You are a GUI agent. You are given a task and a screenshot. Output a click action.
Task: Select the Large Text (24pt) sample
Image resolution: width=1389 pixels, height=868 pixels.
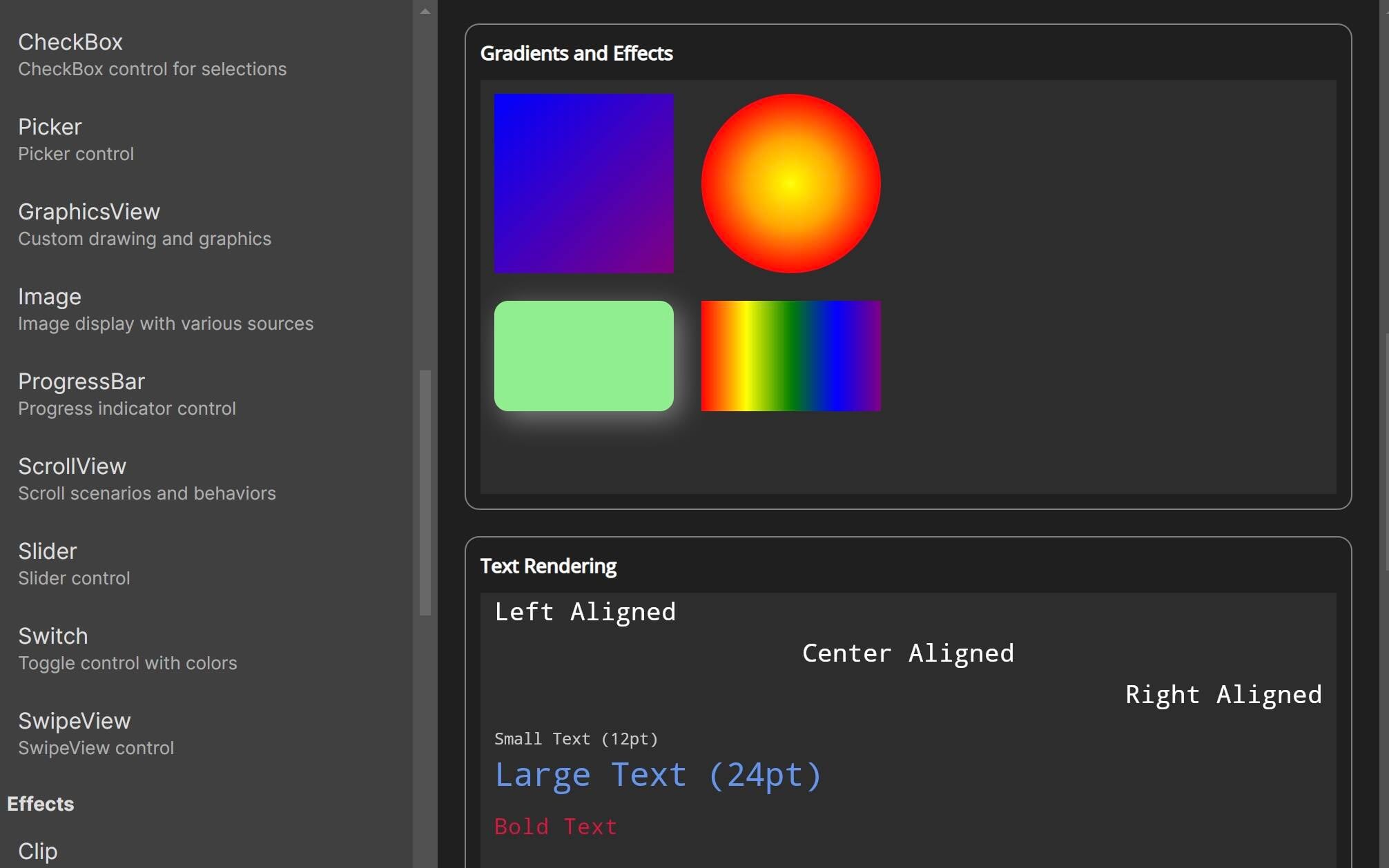(x=658, y=774)
